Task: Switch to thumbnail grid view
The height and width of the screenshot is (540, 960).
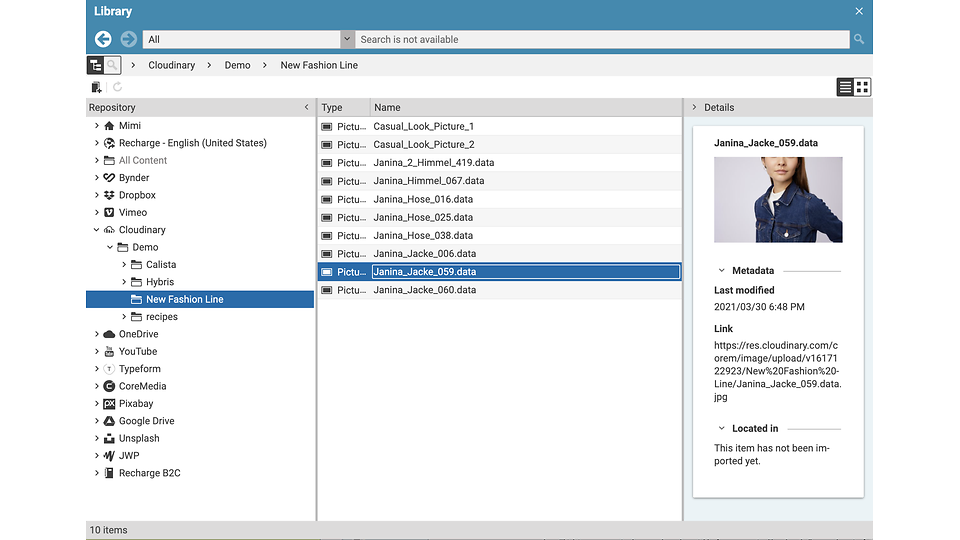Action: click(x=862, y=87)
